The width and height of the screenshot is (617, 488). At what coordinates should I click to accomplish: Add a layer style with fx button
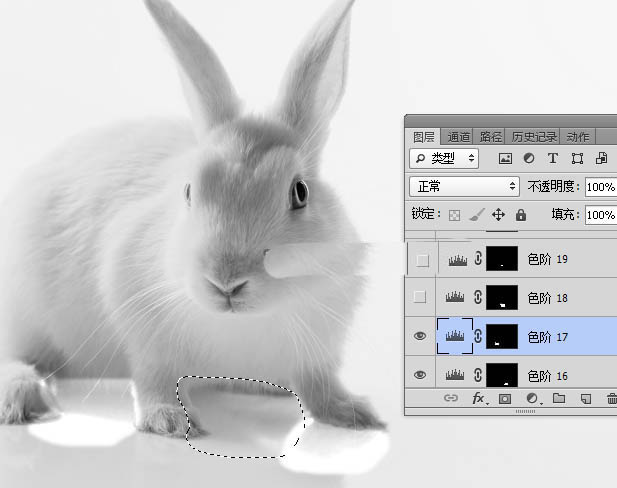pyautogui.click(x=478, y=399)
